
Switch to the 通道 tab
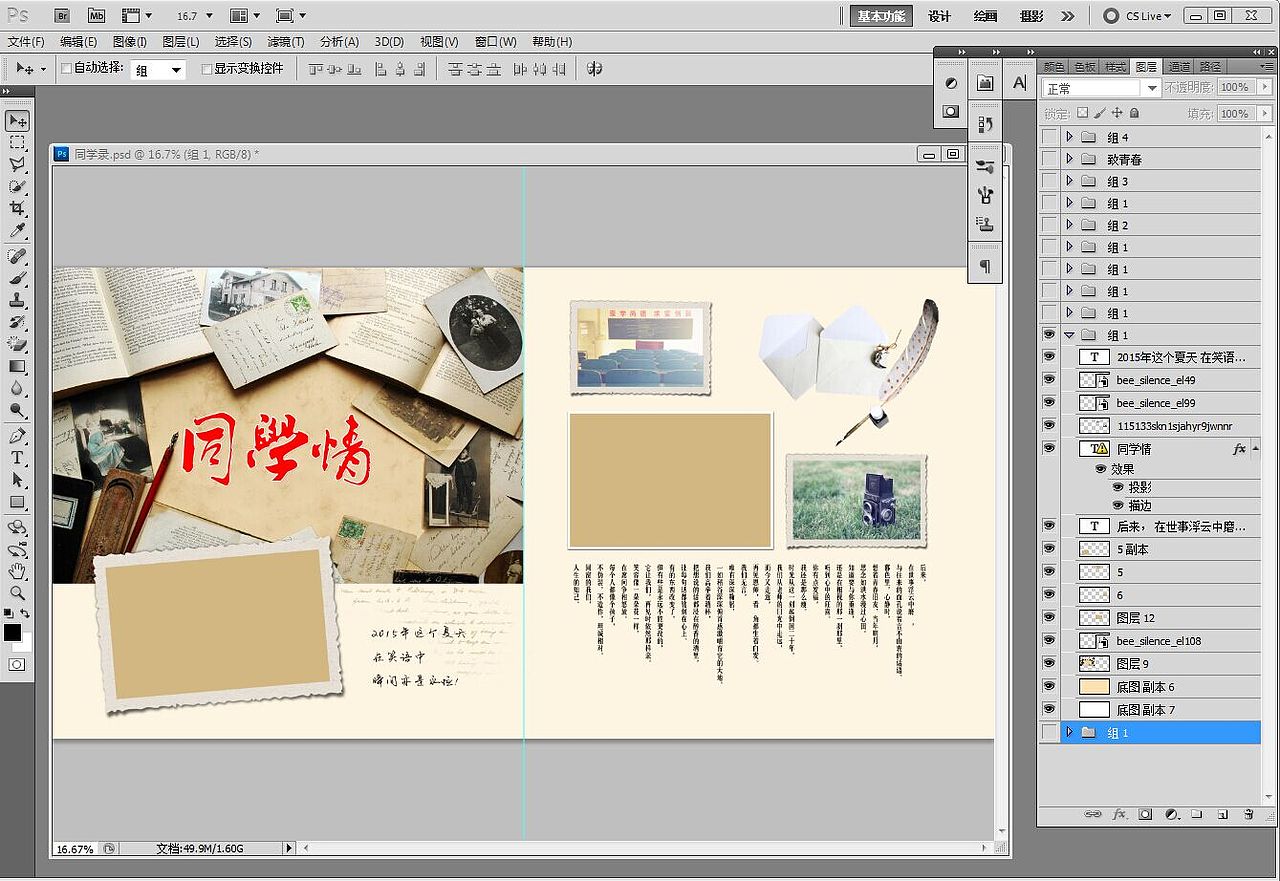[1178, 67]
